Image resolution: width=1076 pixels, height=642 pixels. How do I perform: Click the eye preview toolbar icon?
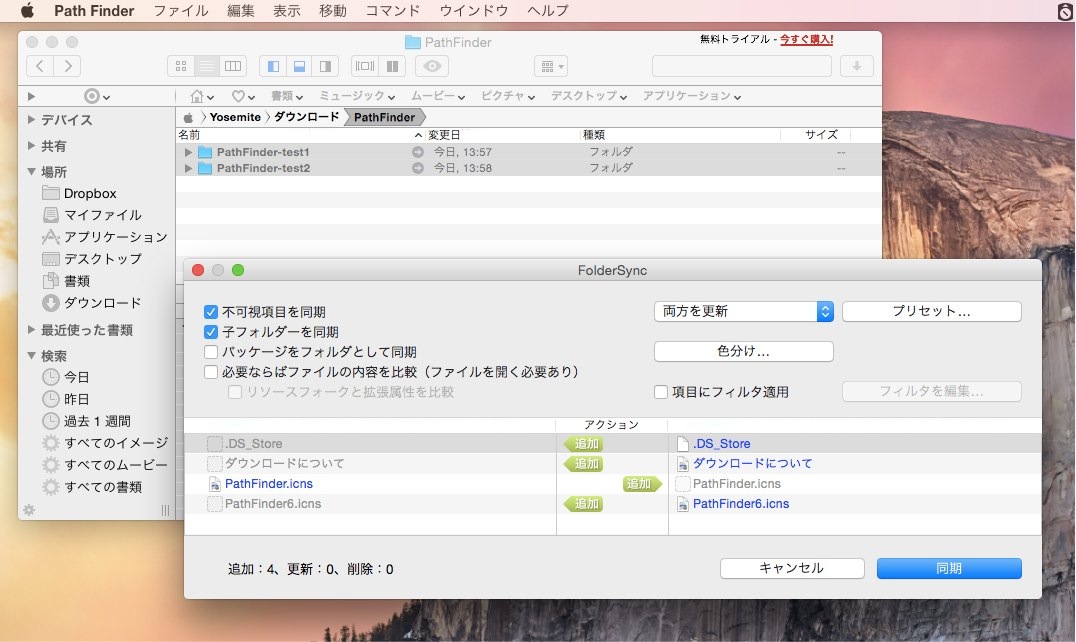(432, 66)
